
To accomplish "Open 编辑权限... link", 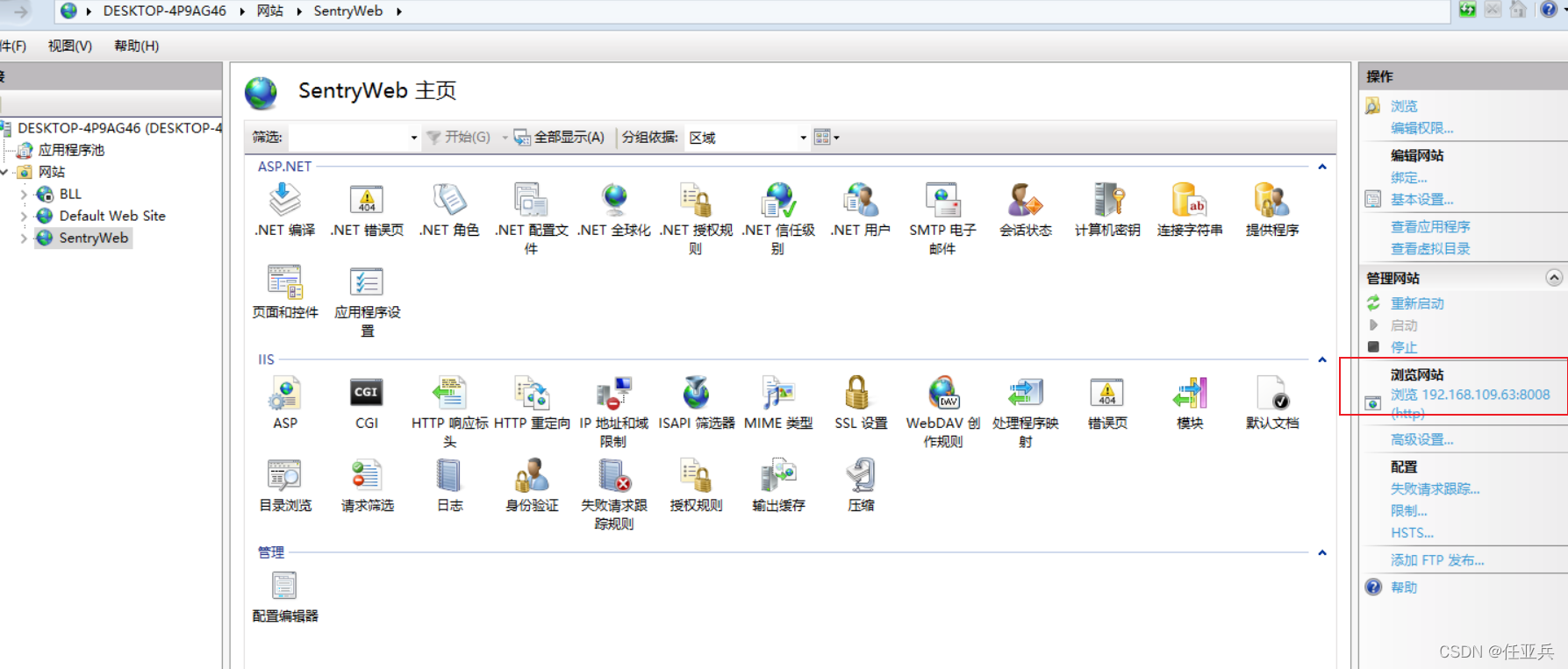I will 1421,128.
